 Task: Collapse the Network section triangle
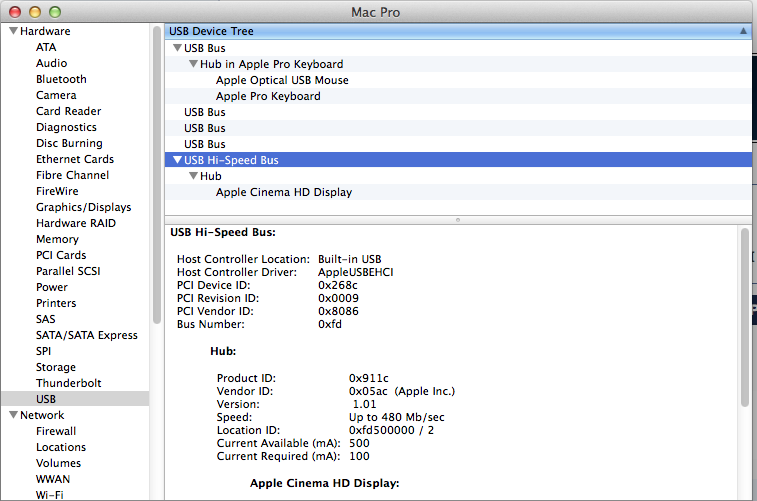(13, 415)
